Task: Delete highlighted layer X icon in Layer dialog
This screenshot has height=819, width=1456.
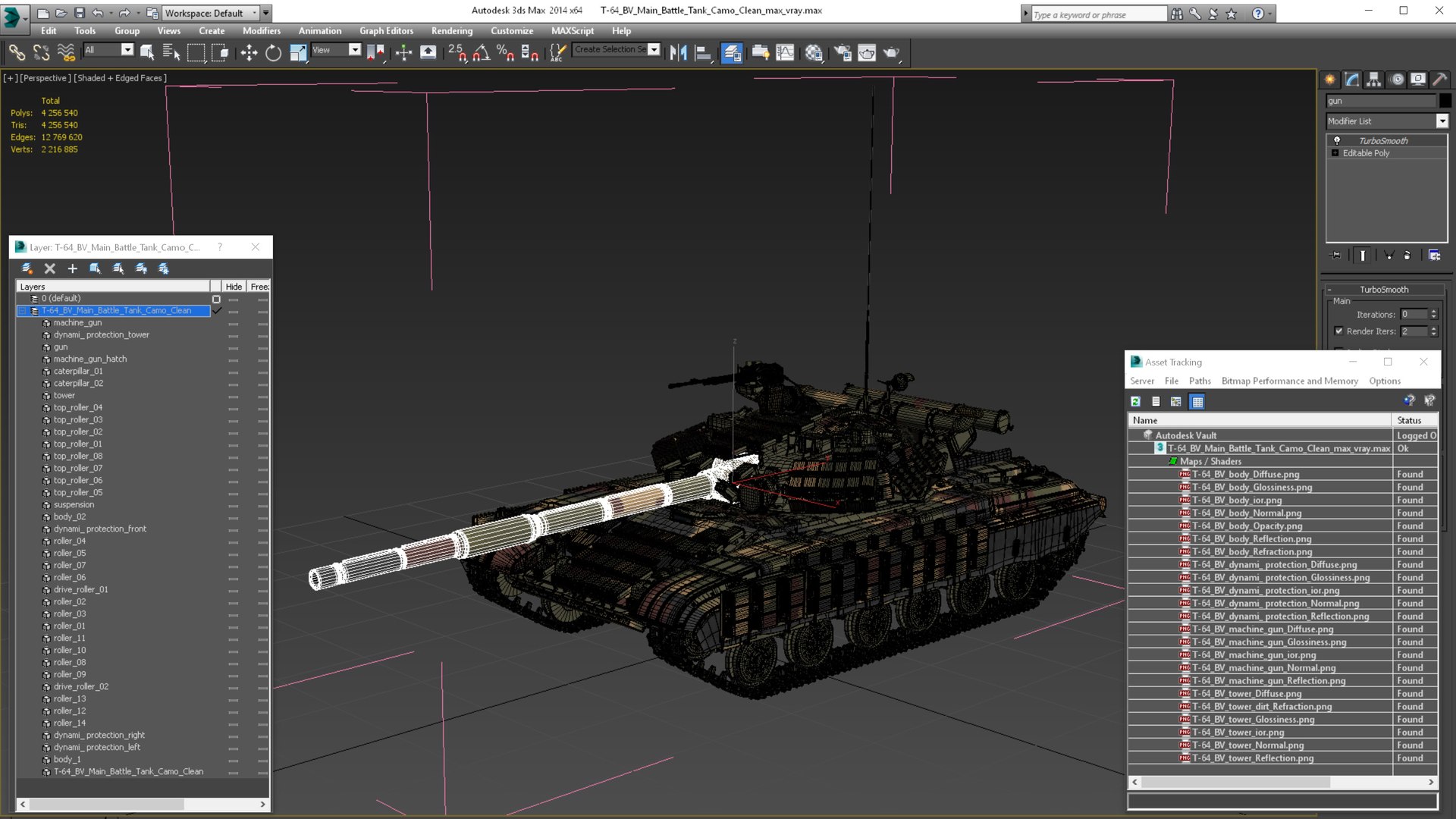Action: 50,268
